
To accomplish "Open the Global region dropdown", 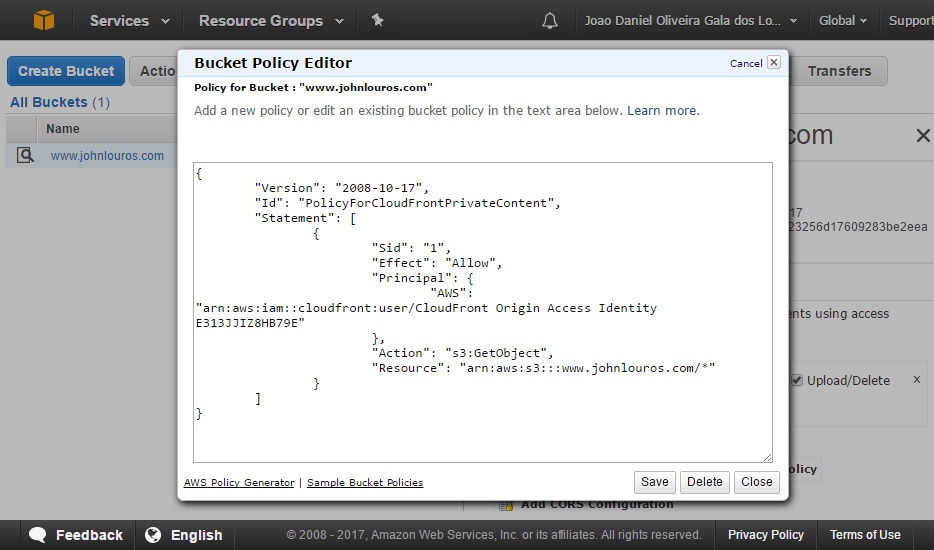I will tap(843, 21).
